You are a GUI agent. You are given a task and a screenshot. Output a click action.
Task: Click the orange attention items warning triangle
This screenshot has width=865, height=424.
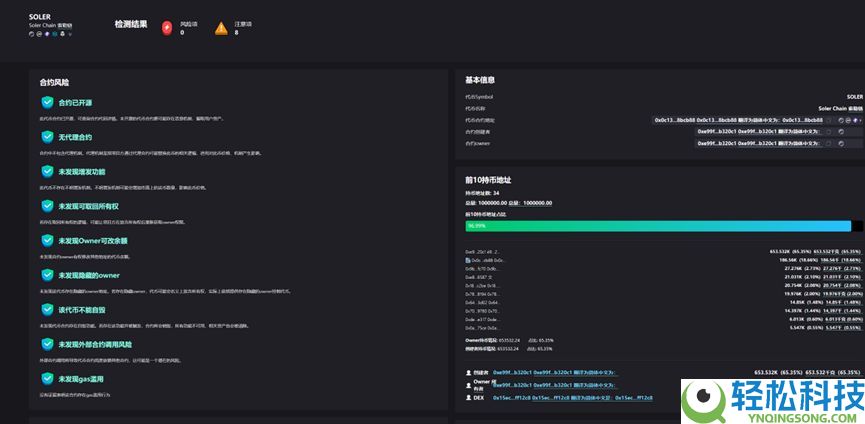pos(221,28)
